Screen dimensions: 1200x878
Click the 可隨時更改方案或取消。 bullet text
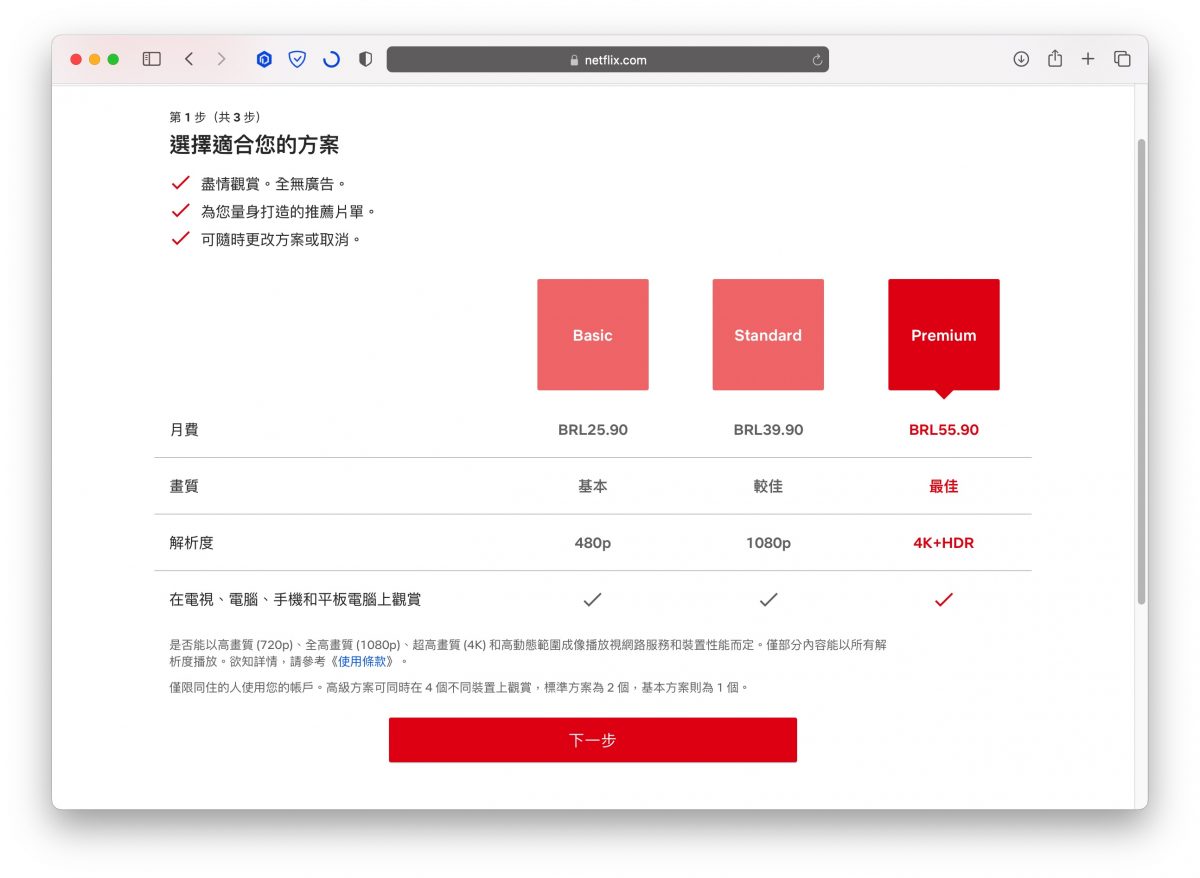click(281, 240)
